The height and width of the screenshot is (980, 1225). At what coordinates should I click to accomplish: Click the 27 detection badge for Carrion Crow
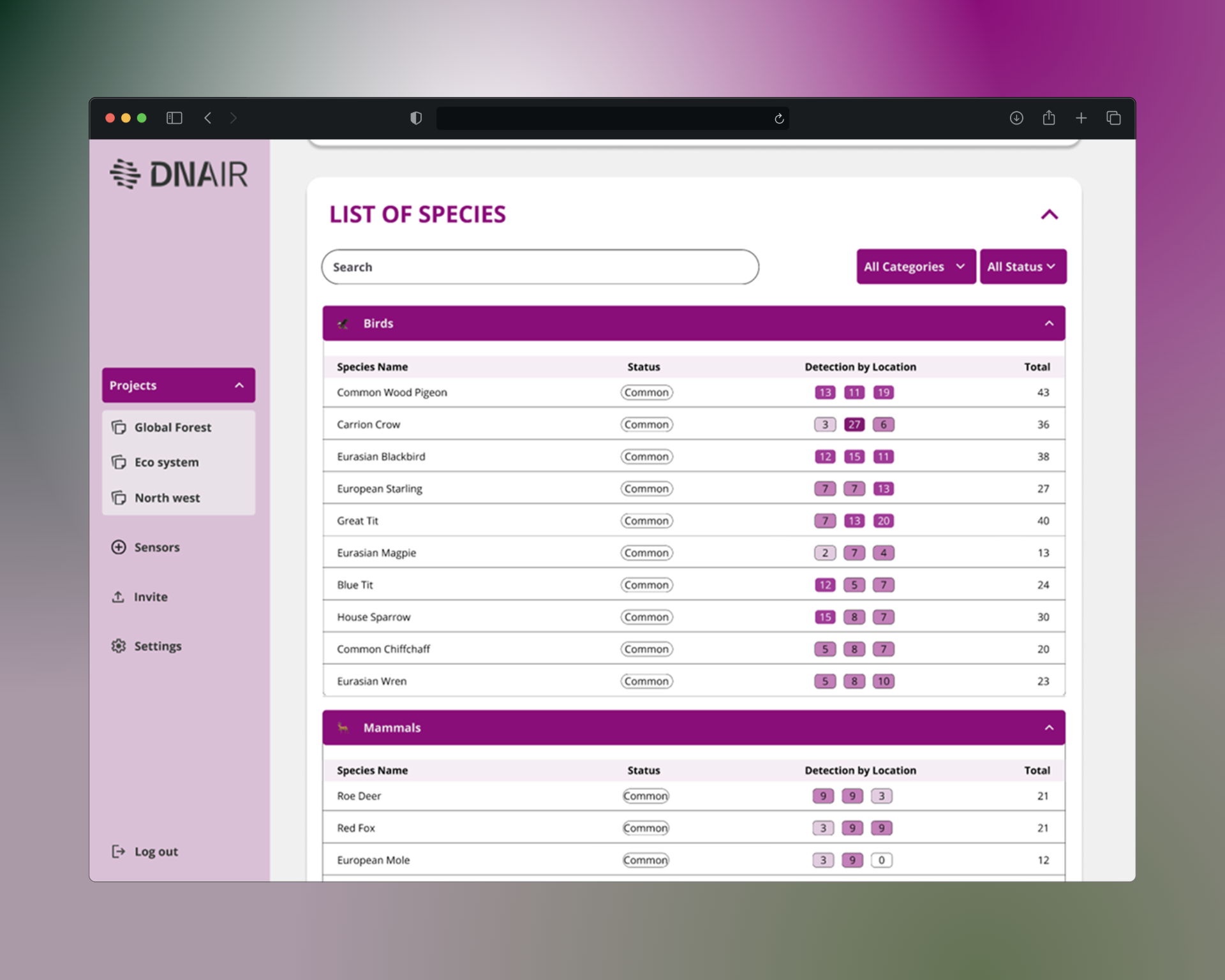pyautogui.click(x=854, y=424)
